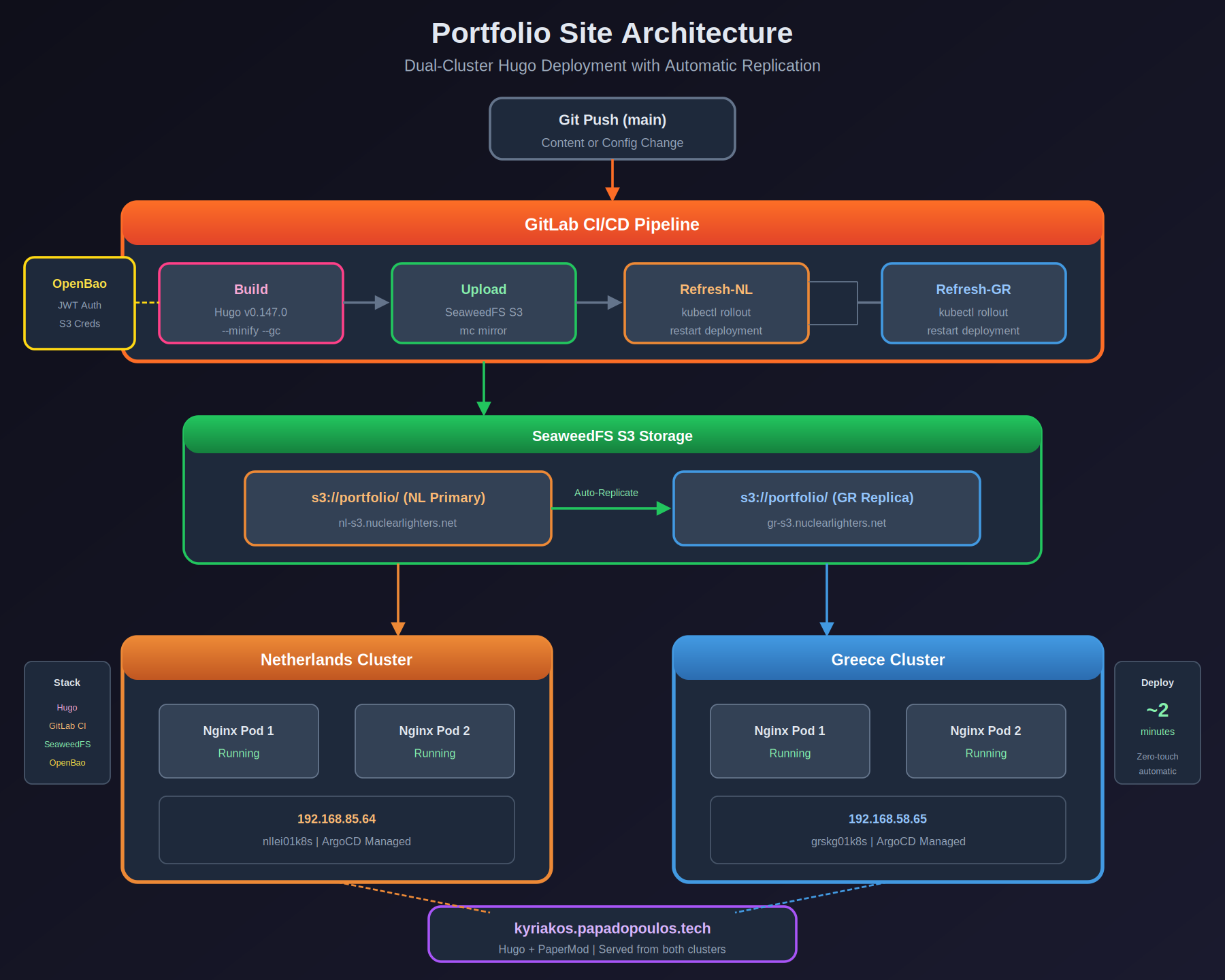Image resolution: width=1225 pixels, height=980 pixels.
Task: Select the Build stage in the pipeline
Action: pos(250,303)
